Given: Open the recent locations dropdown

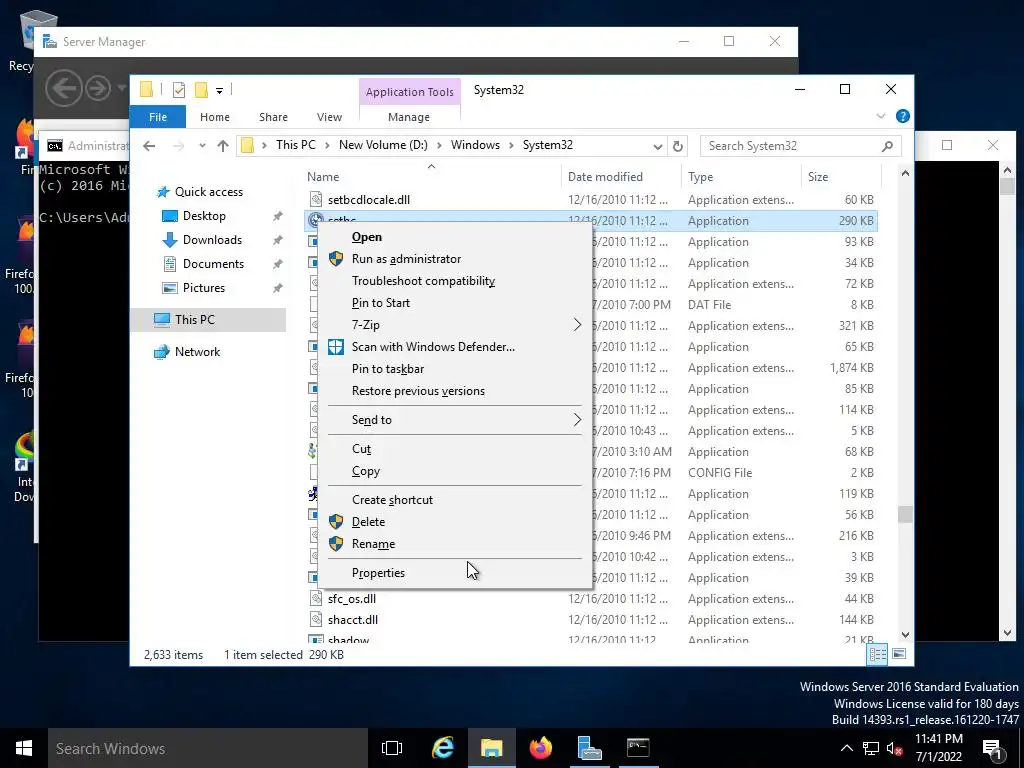Looking at the screenshot, I should [202, 146].
